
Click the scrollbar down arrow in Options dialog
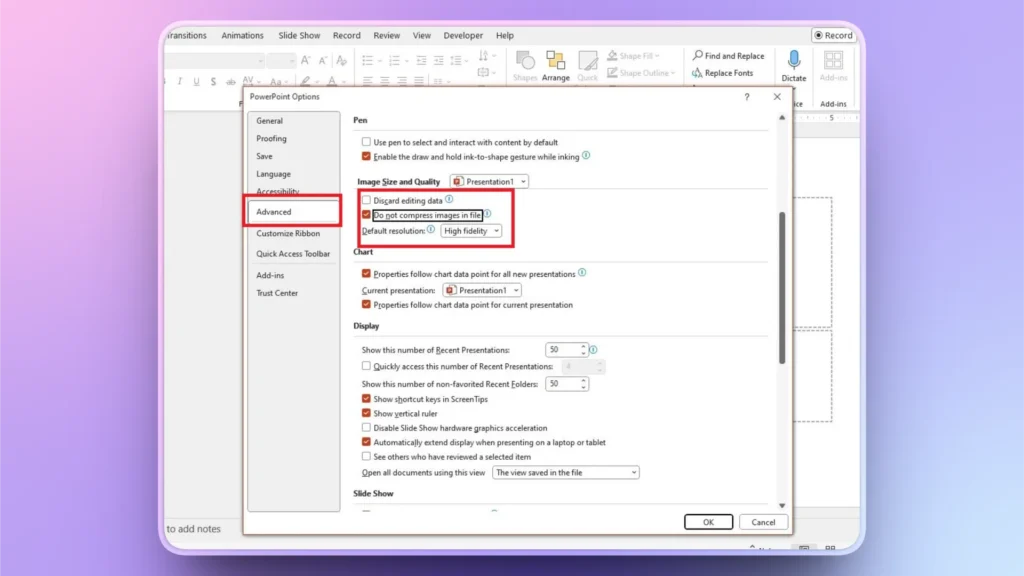tap(782, 505)
